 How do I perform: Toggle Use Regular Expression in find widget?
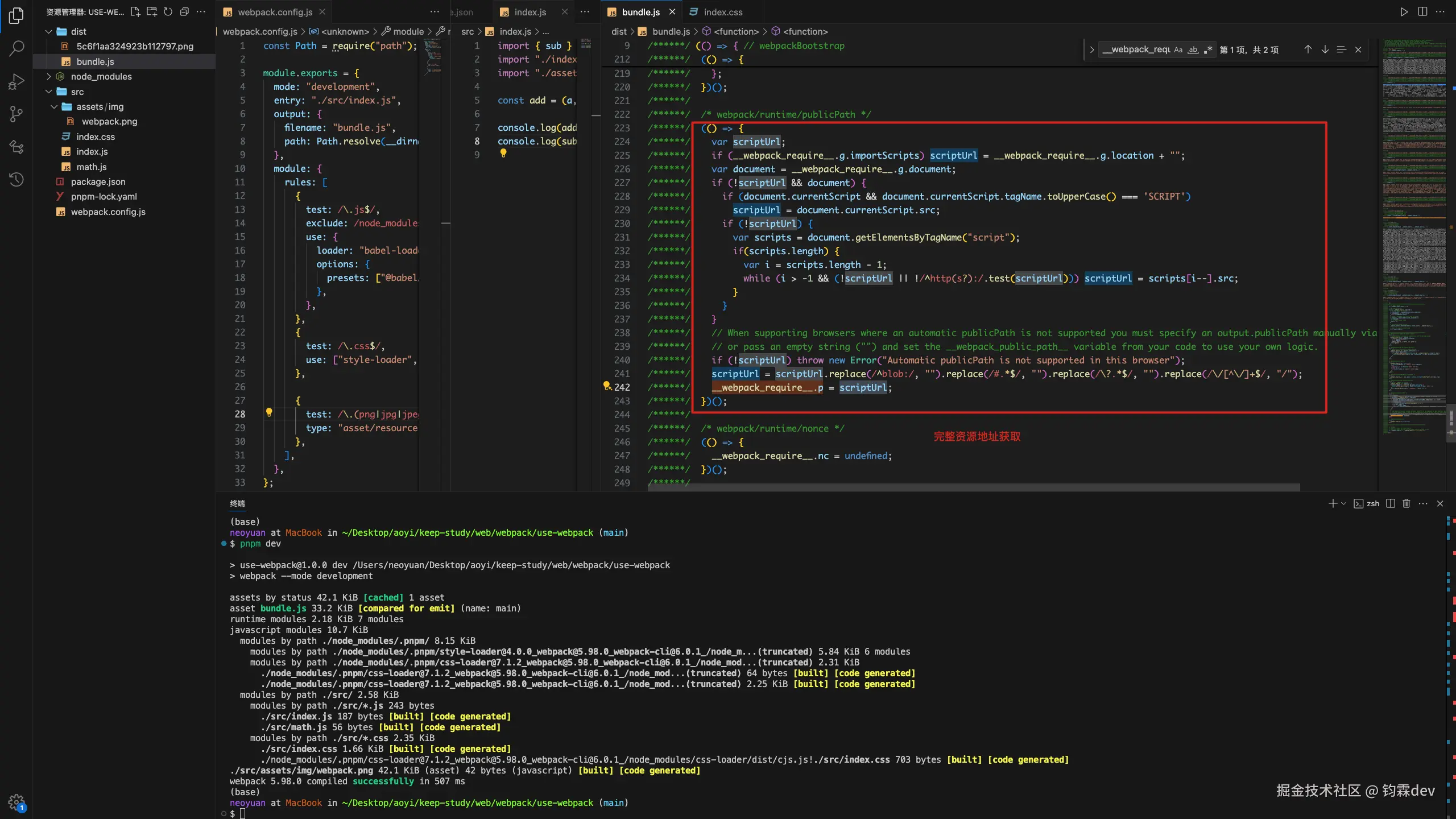pyautogui.click(x=1208, y=49)
